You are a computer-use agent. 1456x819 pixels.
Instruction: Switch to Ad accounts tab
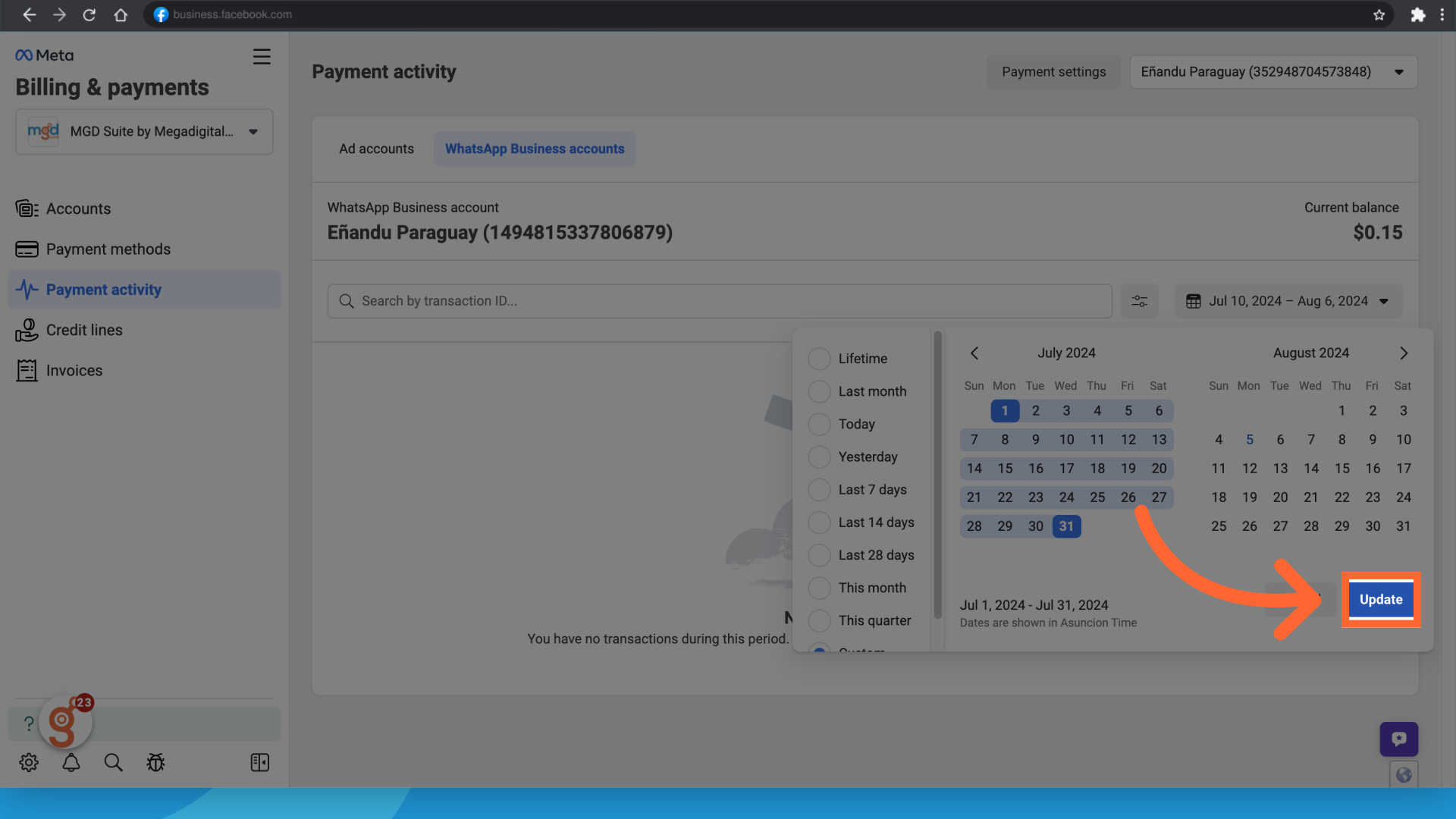click(x=376, y=149)
